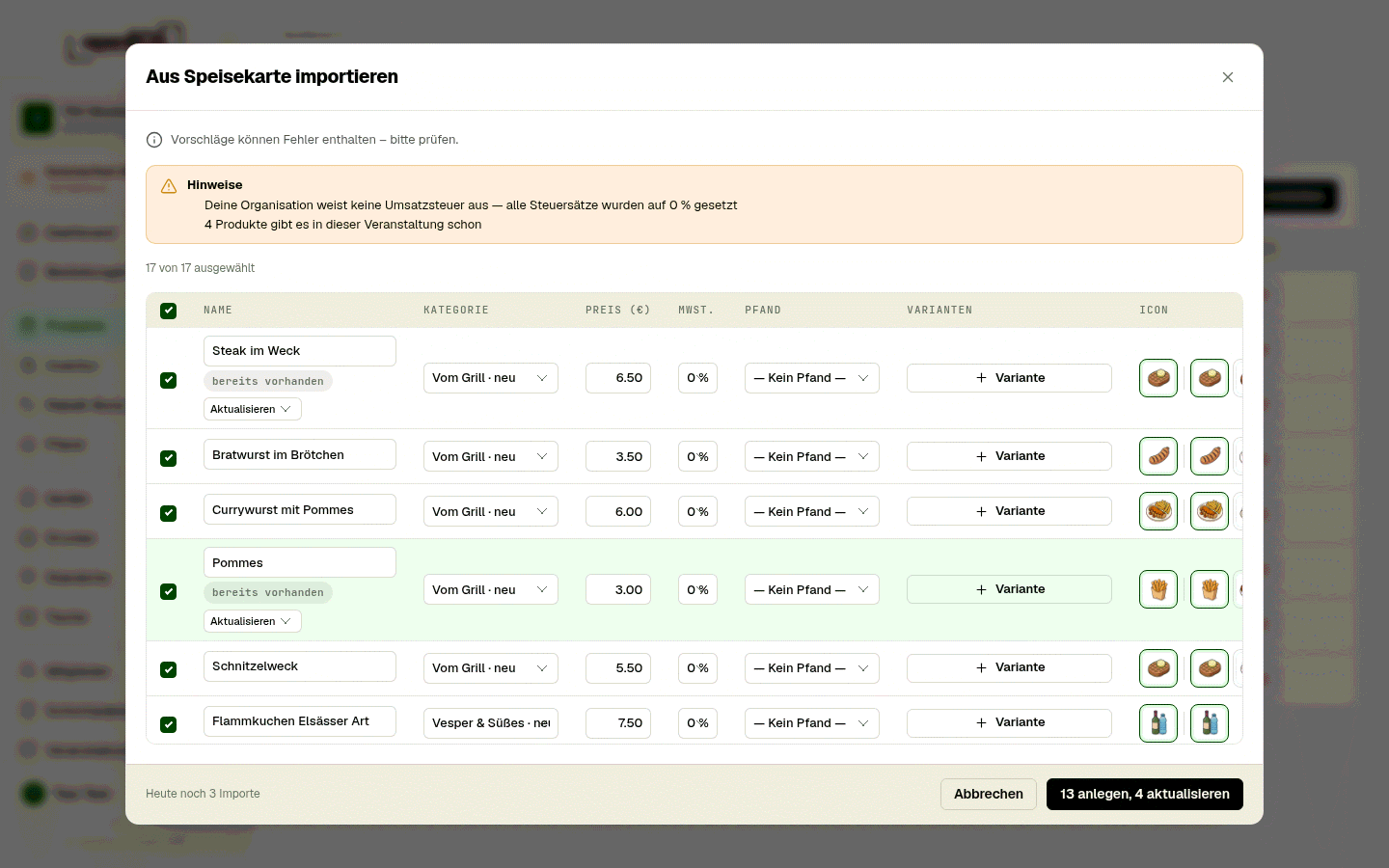The width and height of the screenshot is (1389, 868).
Task: Click Abbrechen to cancel the import
Action: (989, 794)
